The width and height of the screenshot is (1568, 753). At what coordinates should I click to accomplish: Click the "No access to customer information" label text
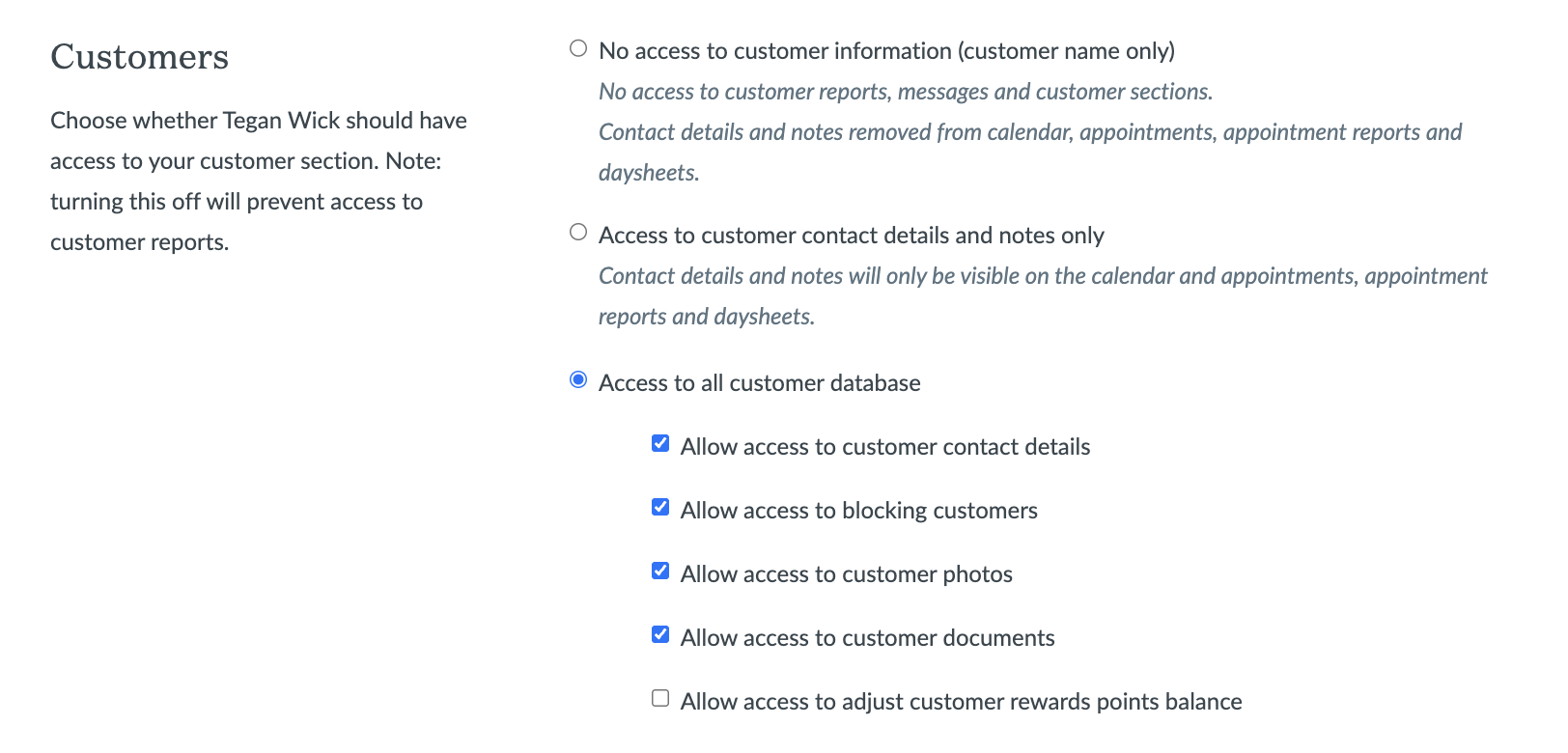coord(886,51)
